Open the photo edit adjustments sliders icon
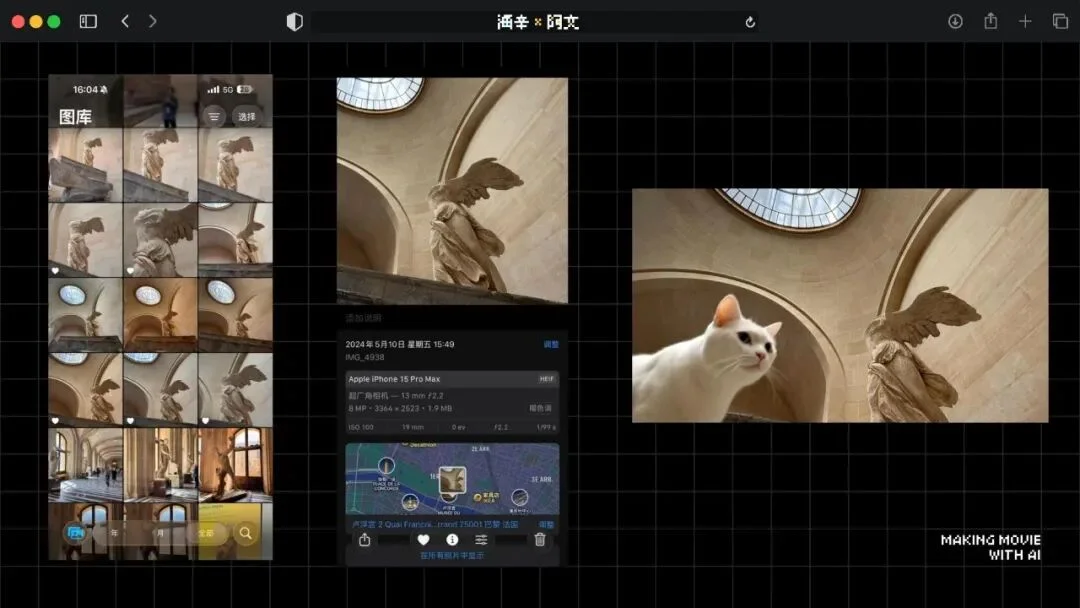Screen dimensions: 1080x608 click(x=481, y=540)
